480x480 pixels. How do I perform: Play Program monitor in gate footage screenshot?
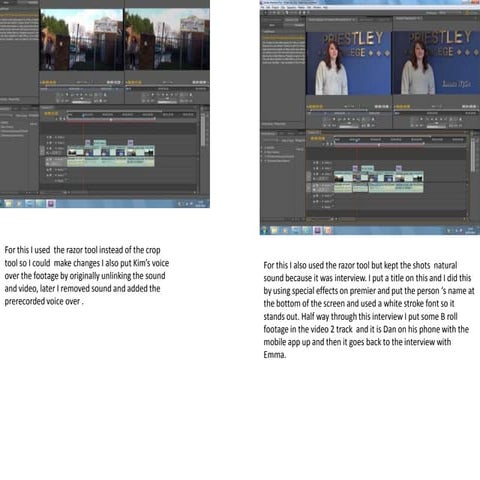click(x=167, y=95)
